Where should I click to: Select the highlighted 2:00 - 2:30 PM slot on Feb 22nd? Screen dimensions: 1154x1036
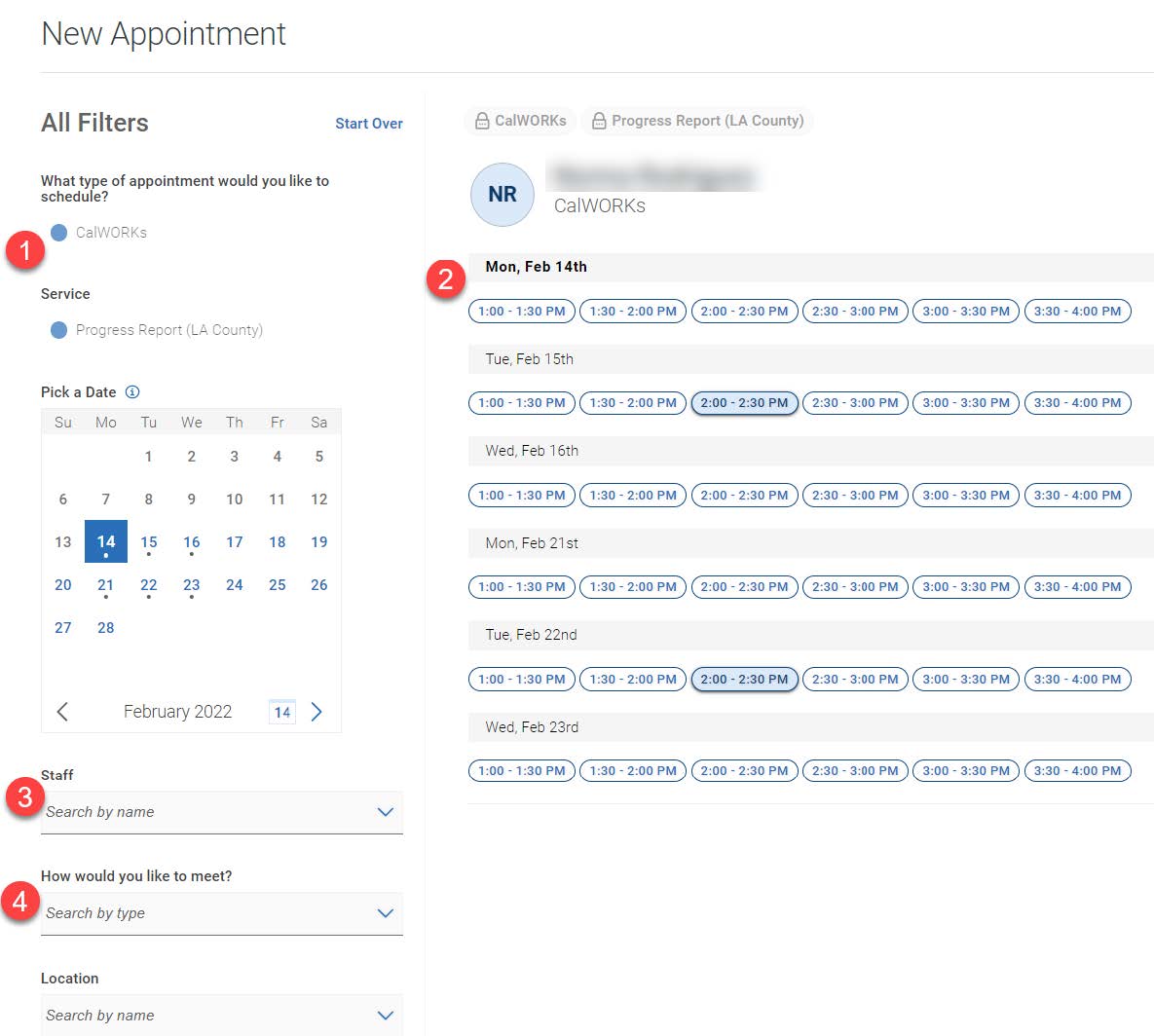744,679
